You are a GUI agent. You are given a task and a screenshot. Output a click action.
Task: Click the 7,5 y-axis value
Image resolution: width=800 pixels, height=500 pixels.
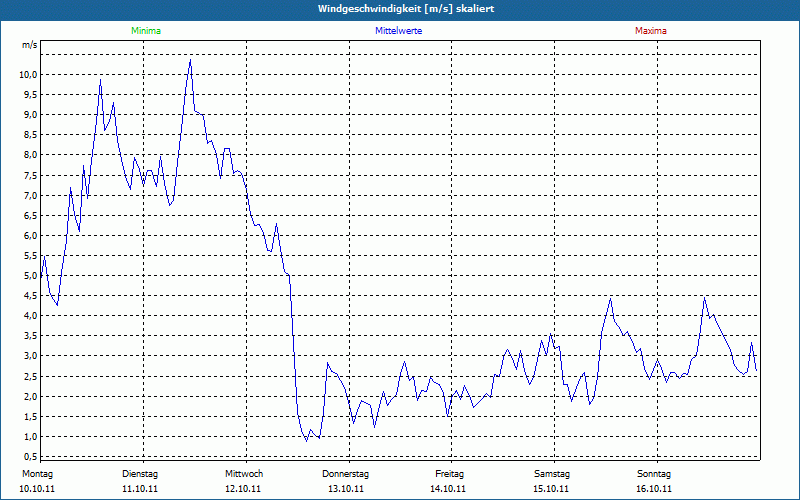(31, 175)
